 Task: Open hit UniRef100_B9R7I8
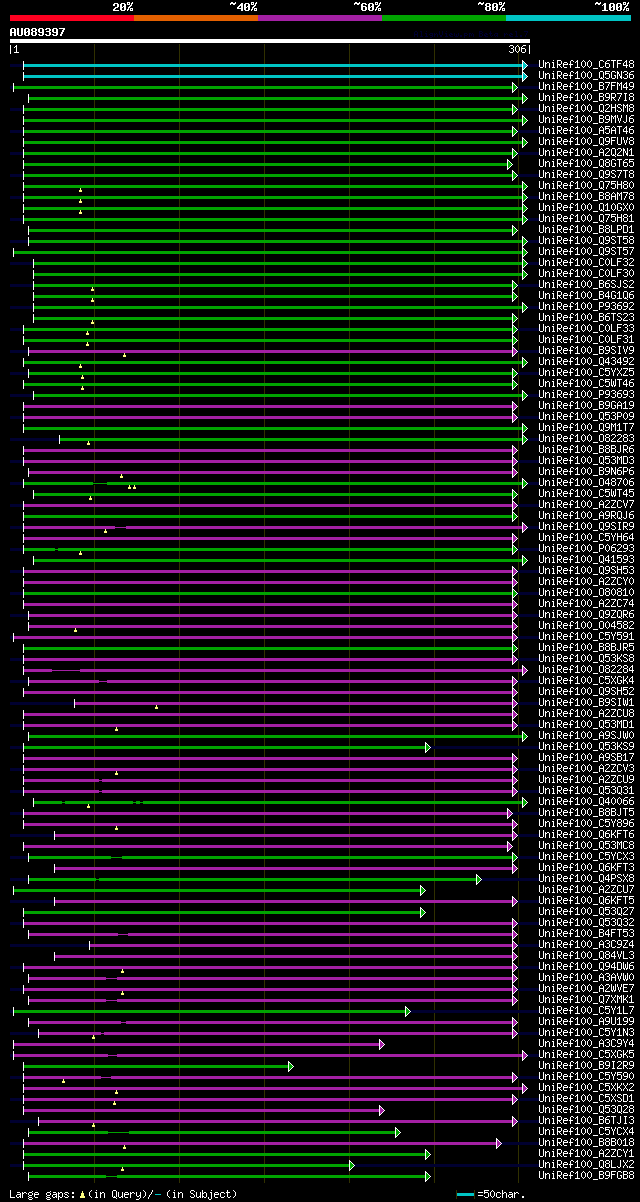coord(586,97)
